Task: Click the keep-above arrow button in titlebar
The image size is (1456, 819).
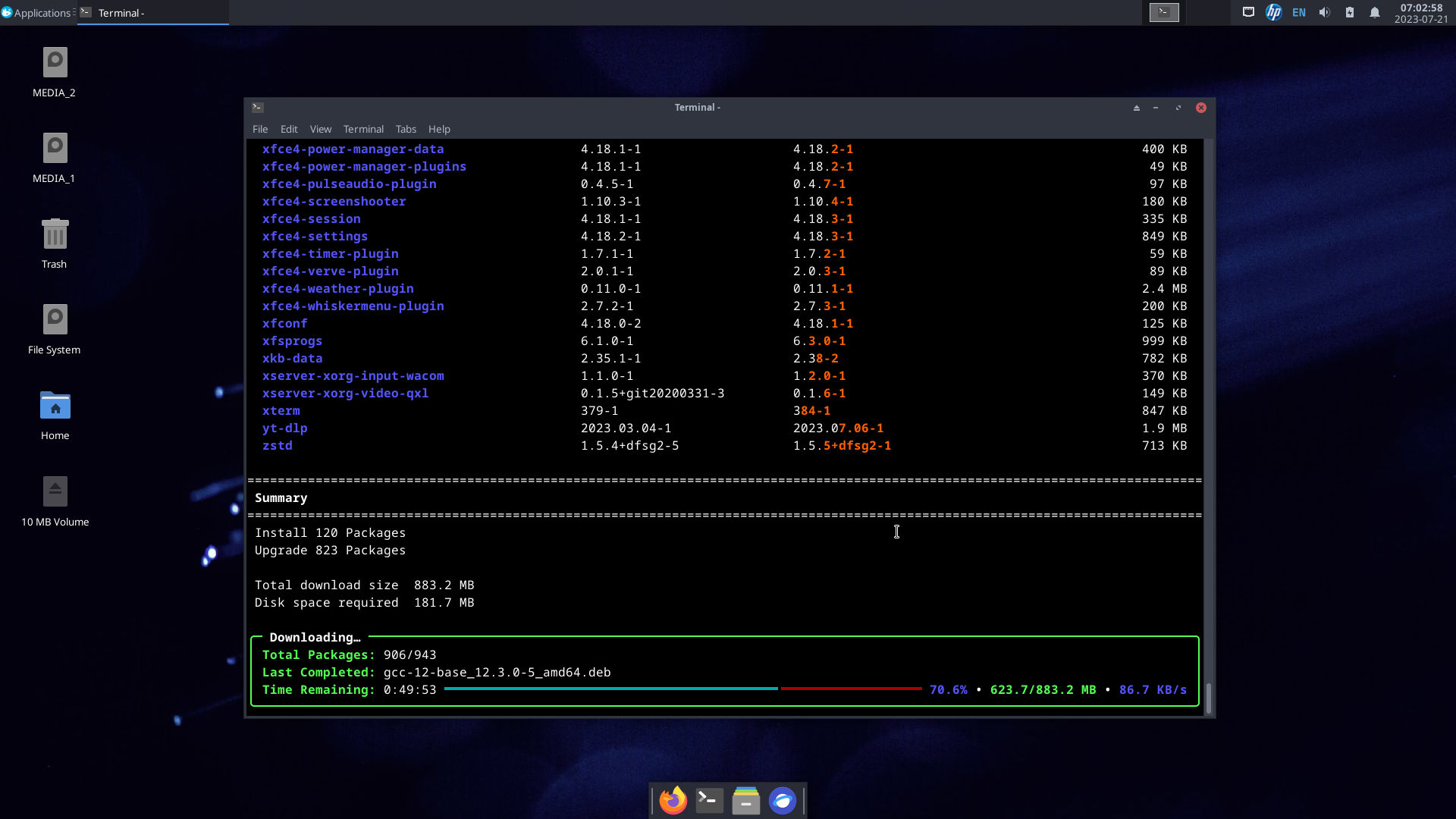Action: (1136, 108)
